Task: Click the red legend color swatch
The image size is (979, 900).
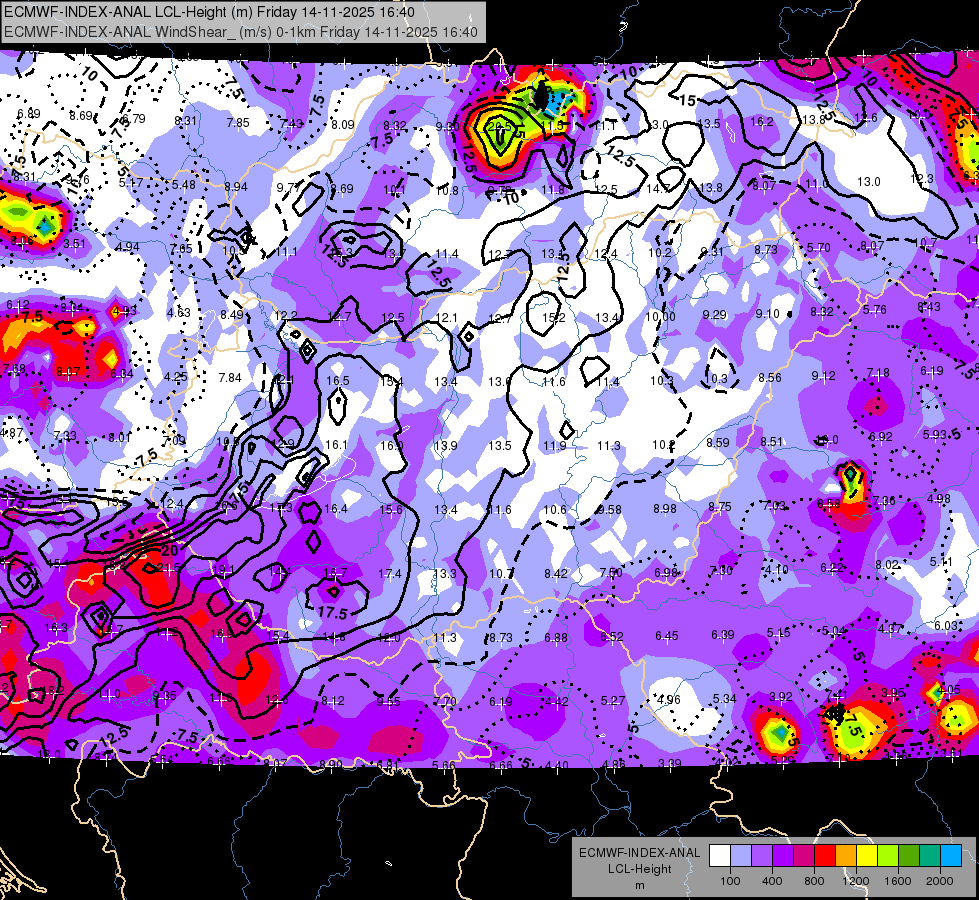Action: pos(825,856)
